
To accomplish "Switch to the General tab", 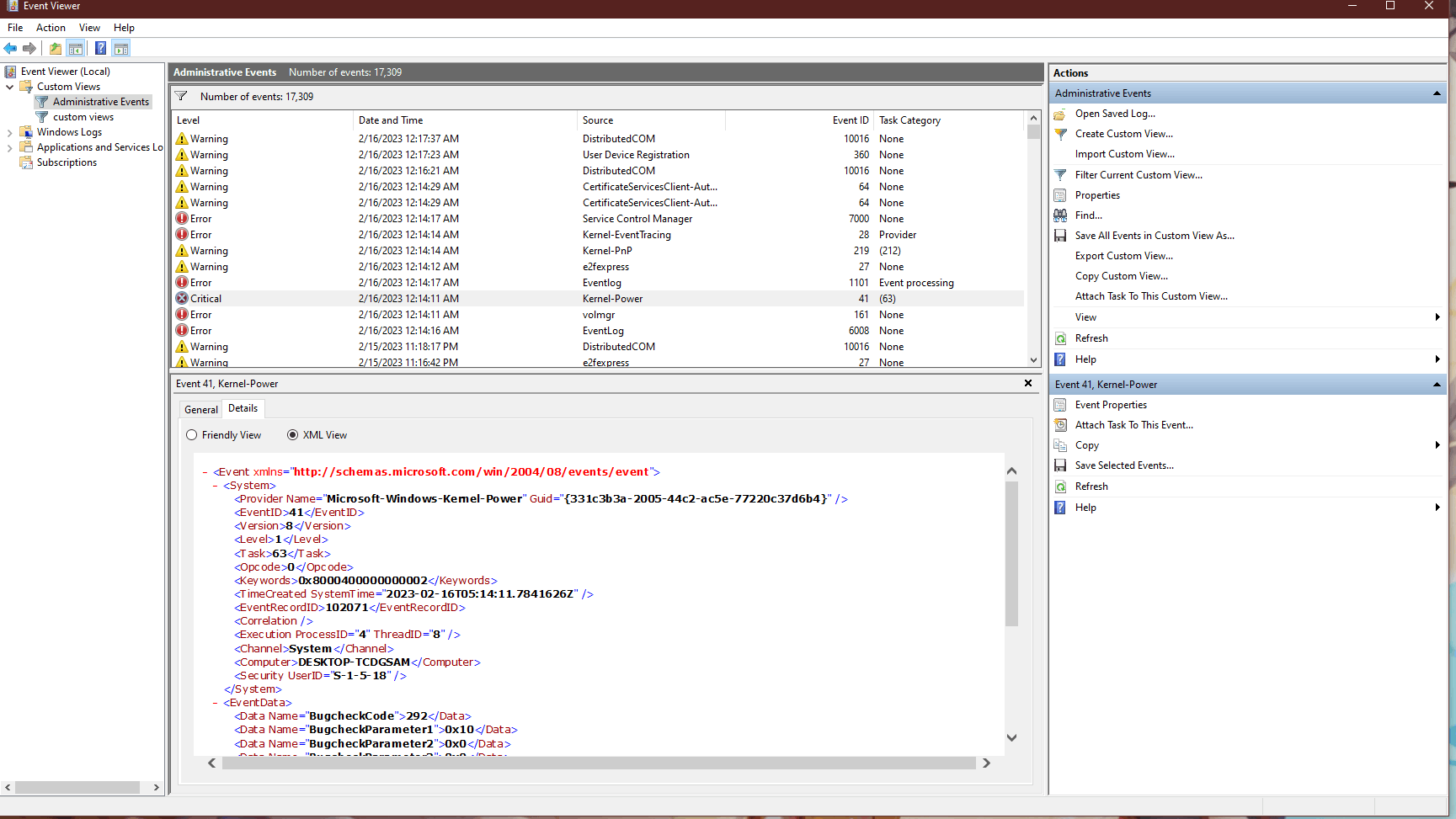I will [200, 410].
